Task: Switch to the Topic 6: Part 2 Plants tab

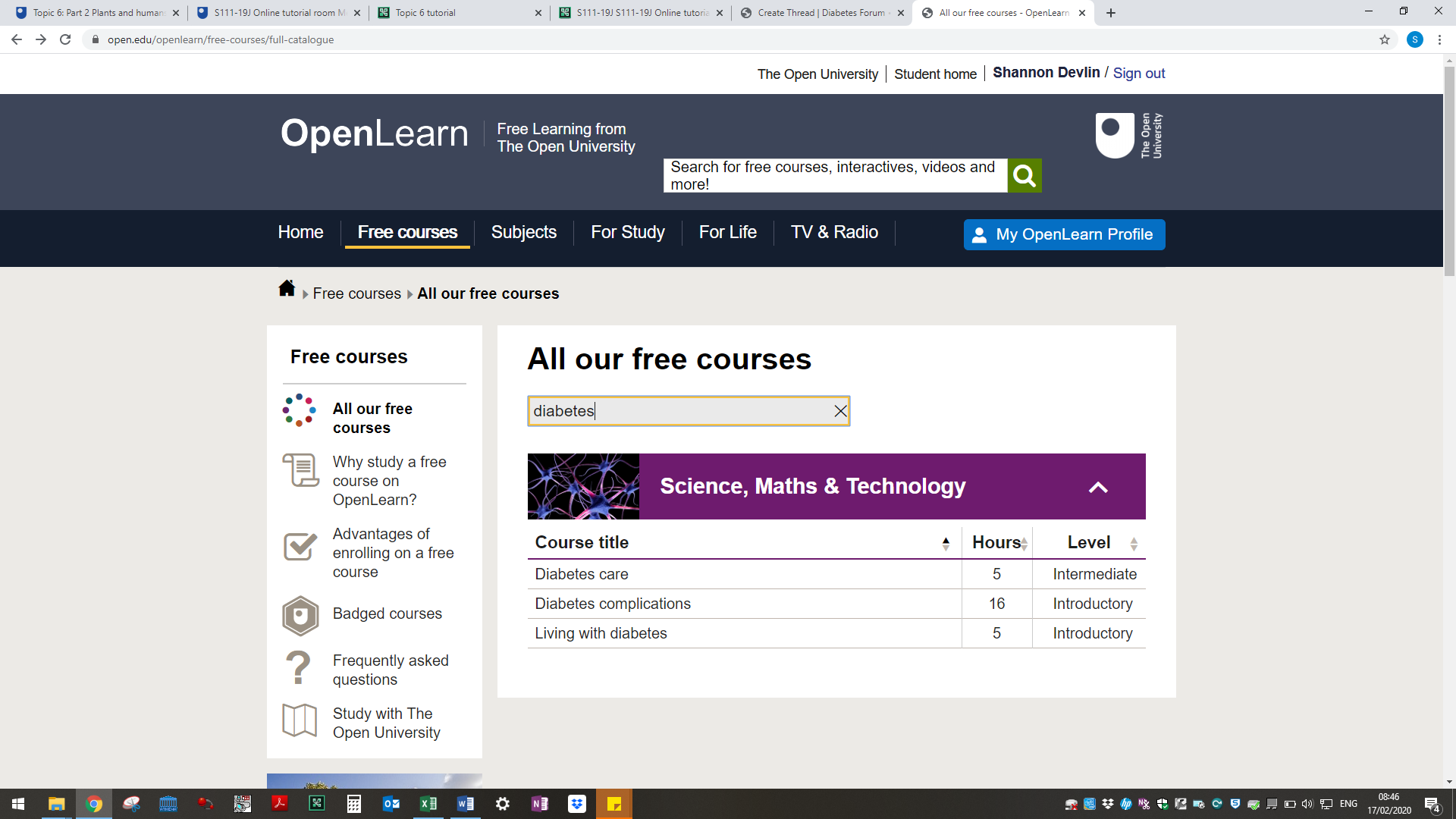Action: 97,13
